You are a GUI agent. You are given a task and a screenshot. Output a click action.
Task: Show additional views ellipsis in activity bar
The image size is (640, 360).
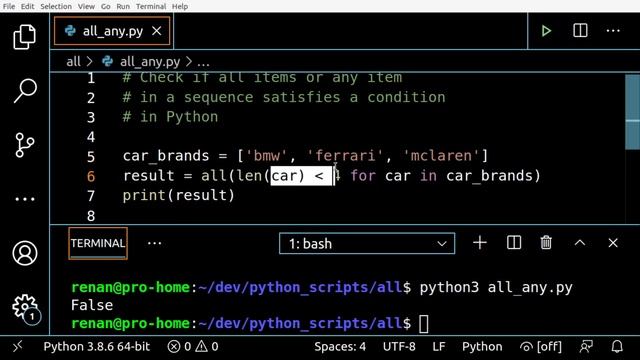pos(24,199)
